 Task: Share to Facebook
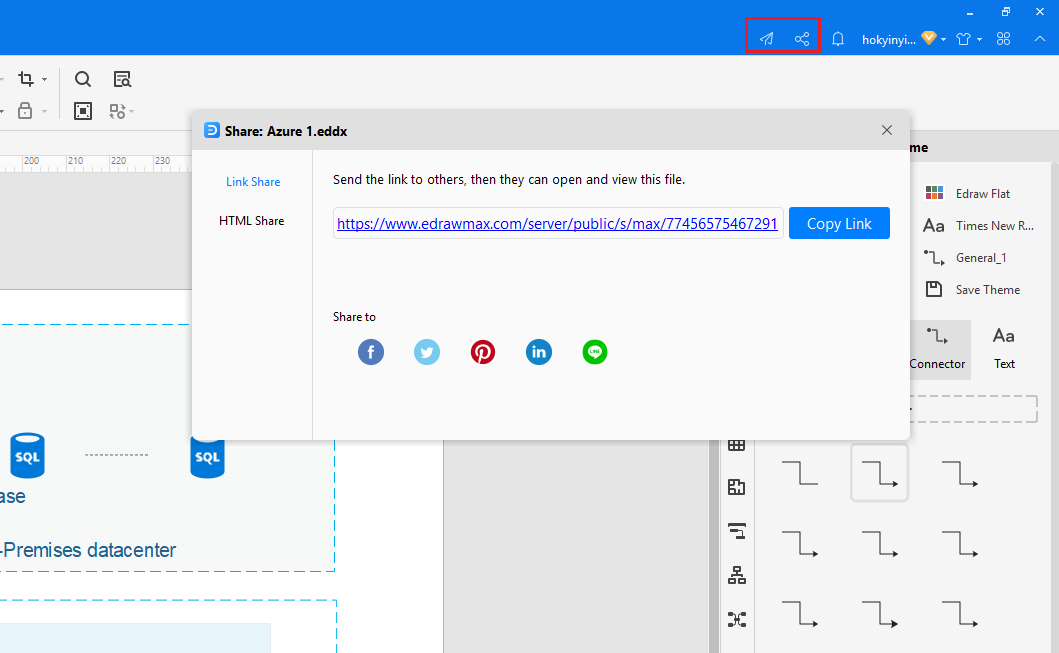371,352
